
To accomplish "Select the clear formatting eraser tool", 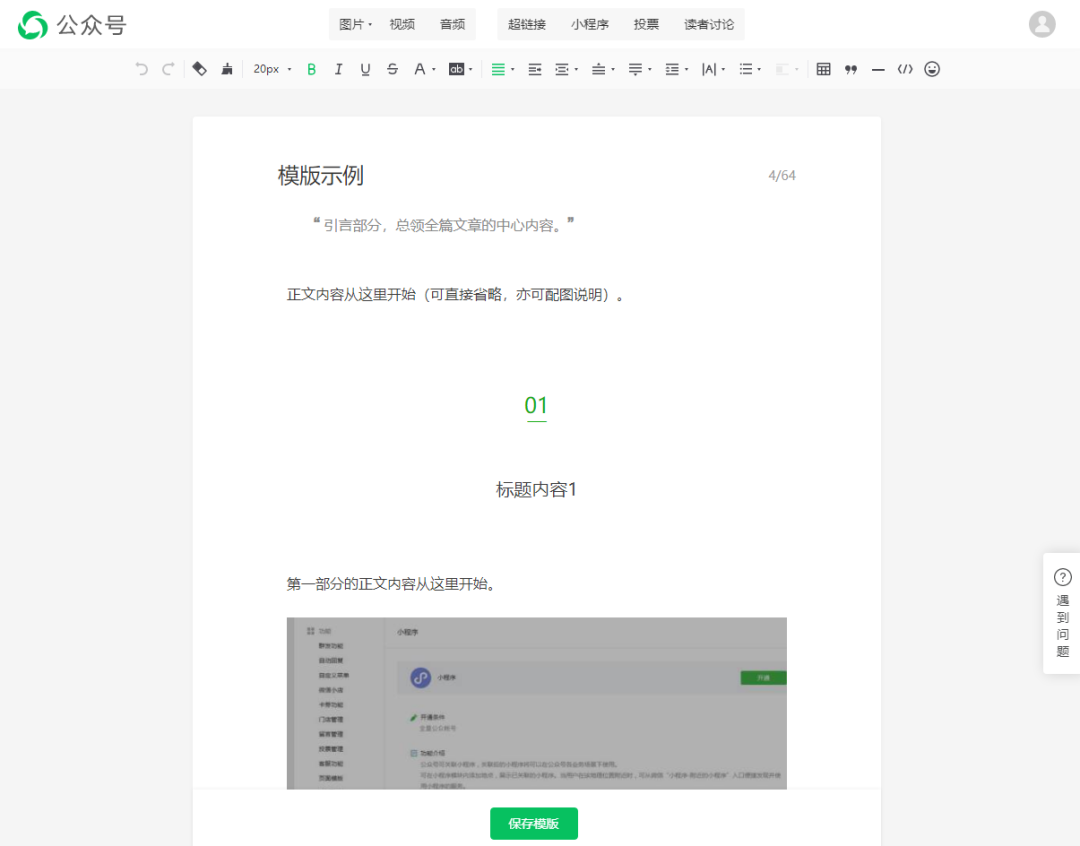I will 200,69.
